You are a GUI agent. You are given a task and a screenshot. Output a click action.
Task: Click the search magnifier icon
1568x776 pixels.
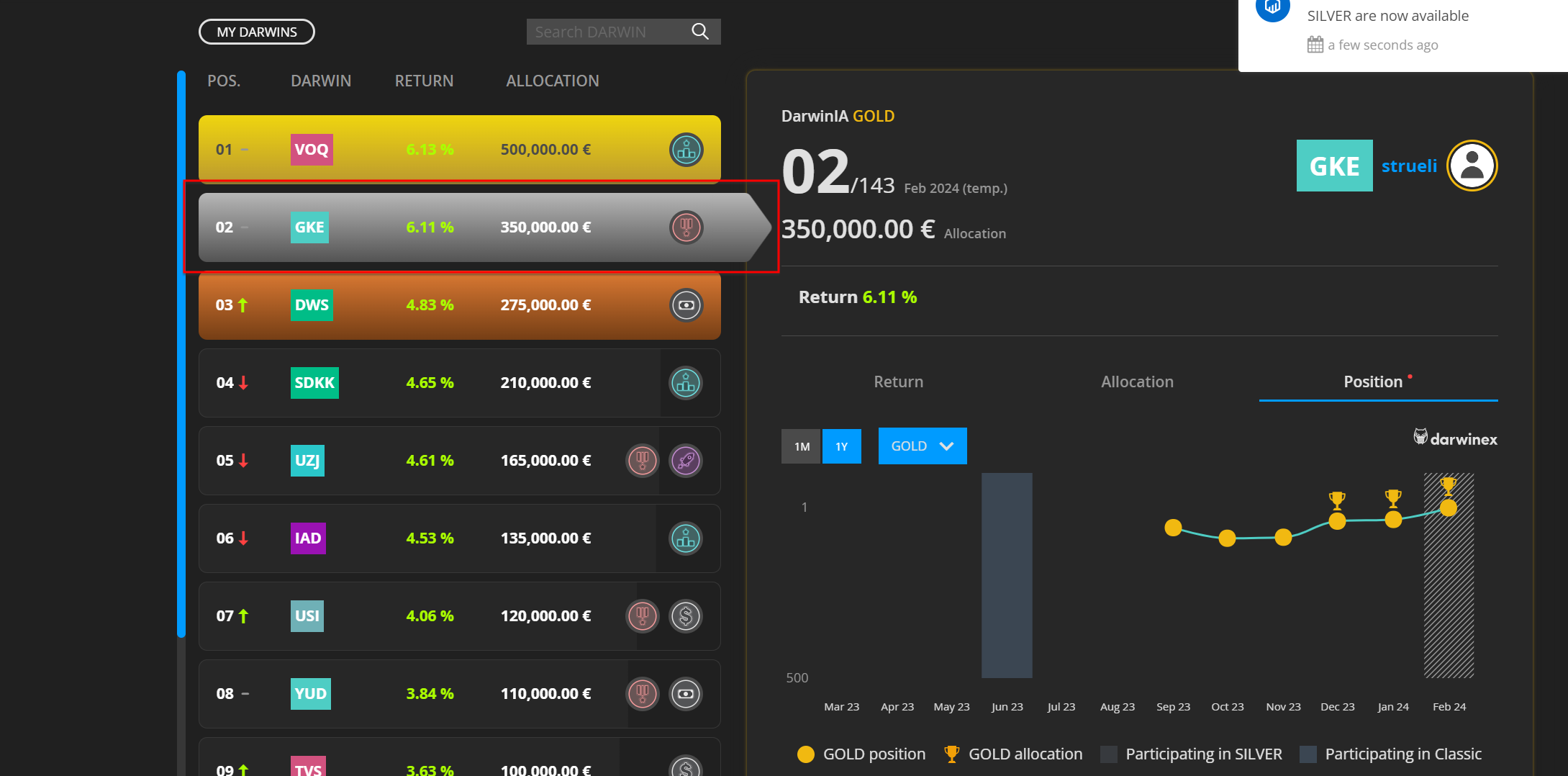tap(700, 32)
